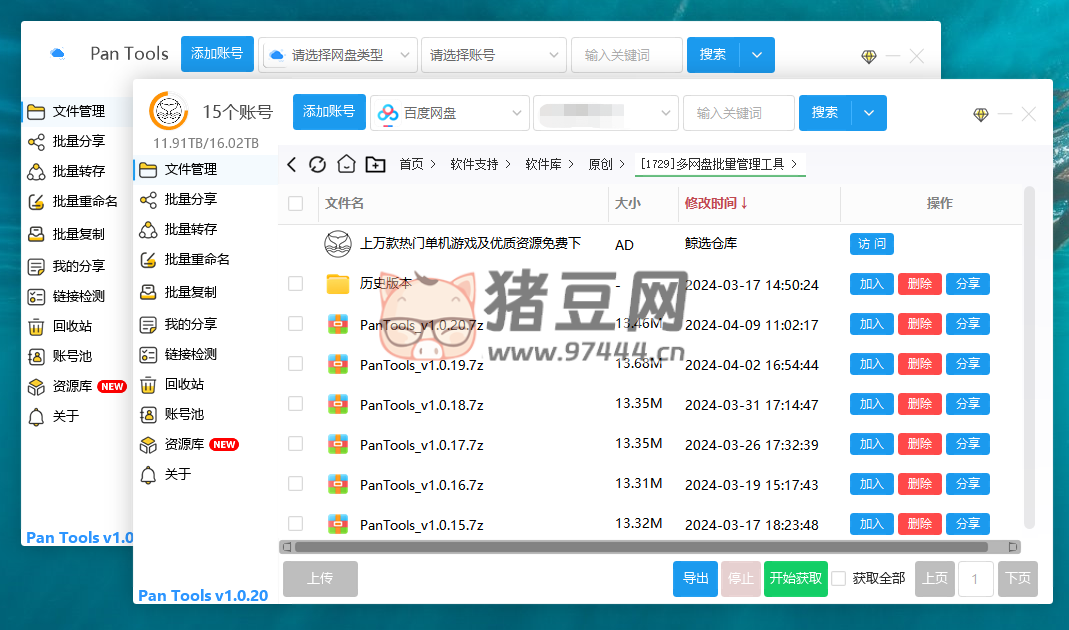This screenshot has width=1069, height=630.
Task: Open account avatar in the front window
Action: [x=168, y=111]
